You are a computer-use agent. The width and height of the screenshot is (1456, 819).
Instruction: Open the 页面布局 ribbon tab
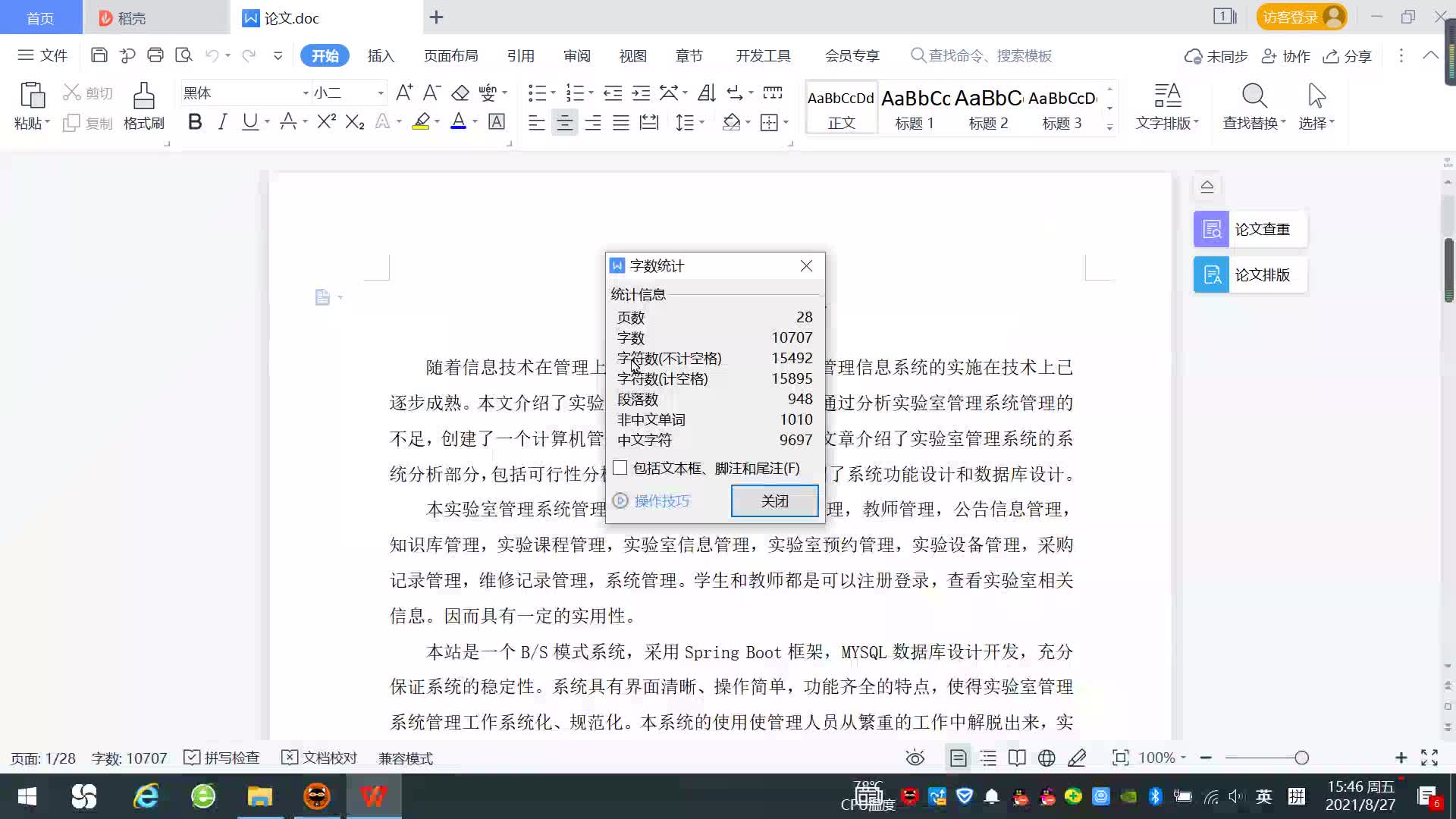450,56
